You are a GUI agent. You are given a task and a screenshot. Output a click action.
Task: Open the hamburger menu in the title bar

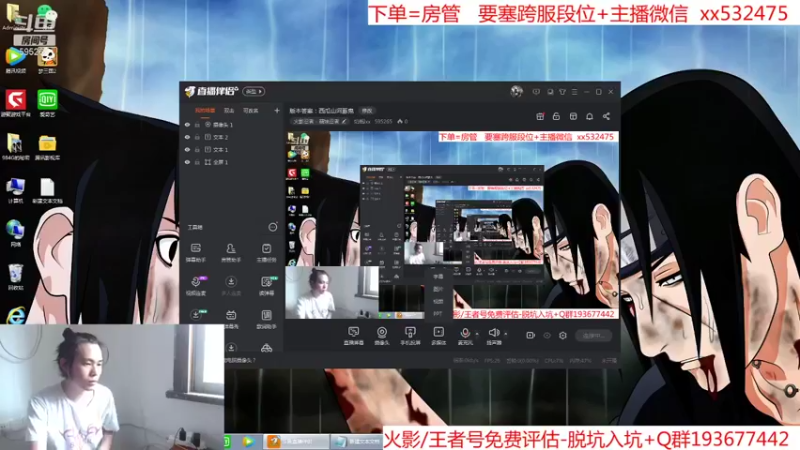[x=574, y=92]
